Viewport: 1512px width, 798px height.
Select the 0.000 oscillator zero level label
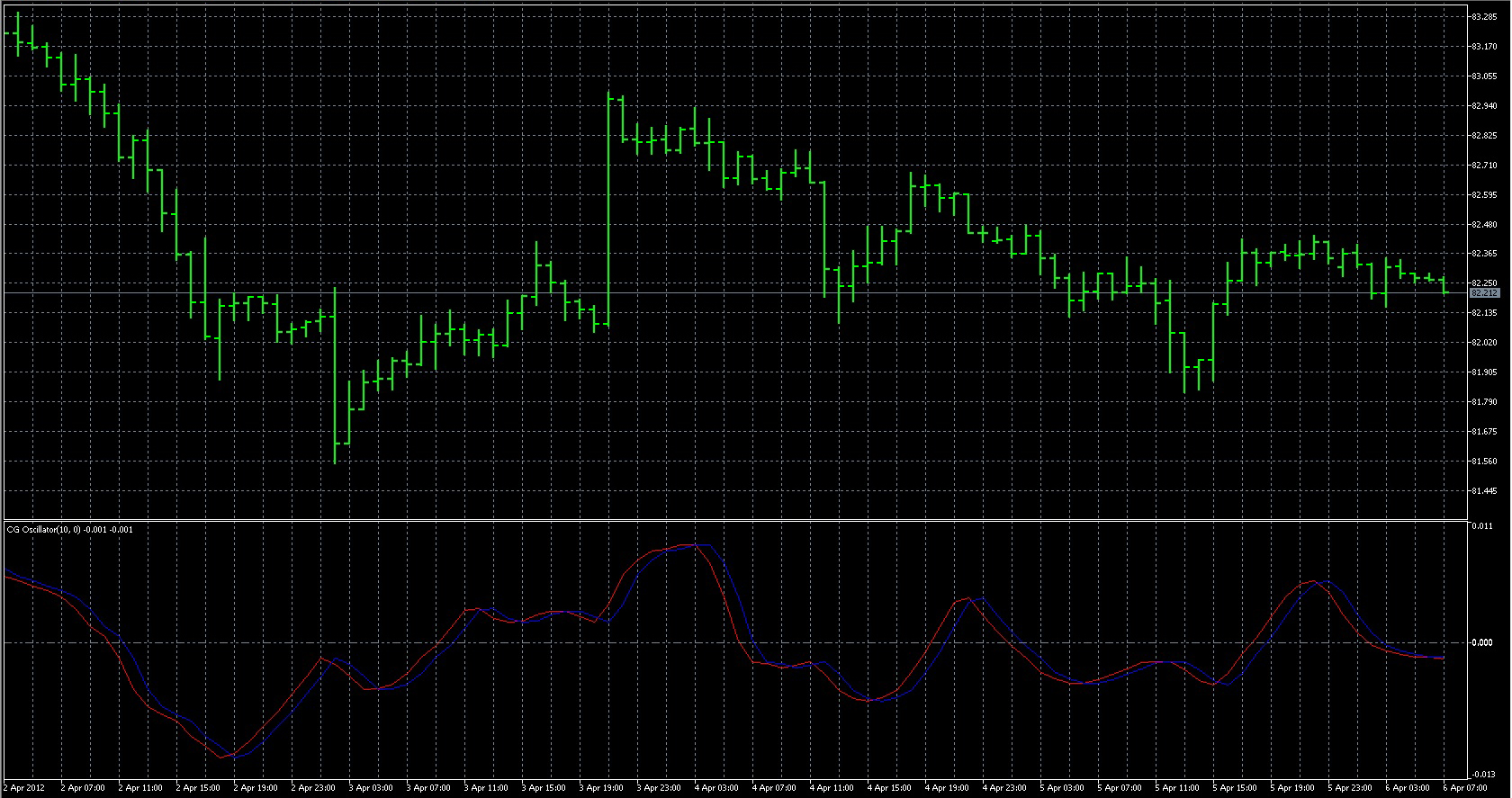click(1481, 643)
